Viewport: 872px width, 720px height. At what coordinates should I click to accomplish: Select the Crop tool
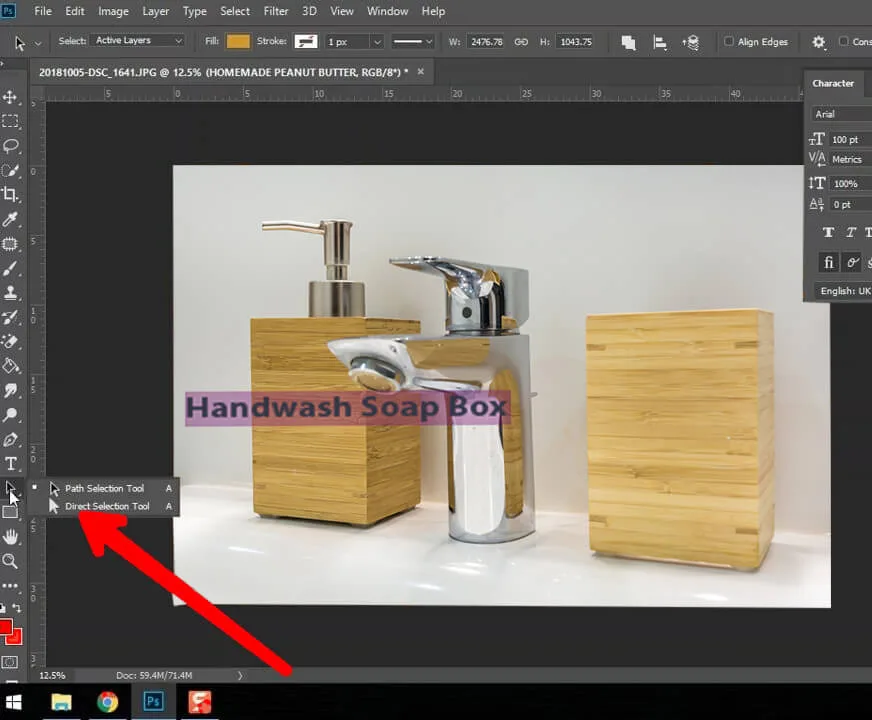coord(12,194)
